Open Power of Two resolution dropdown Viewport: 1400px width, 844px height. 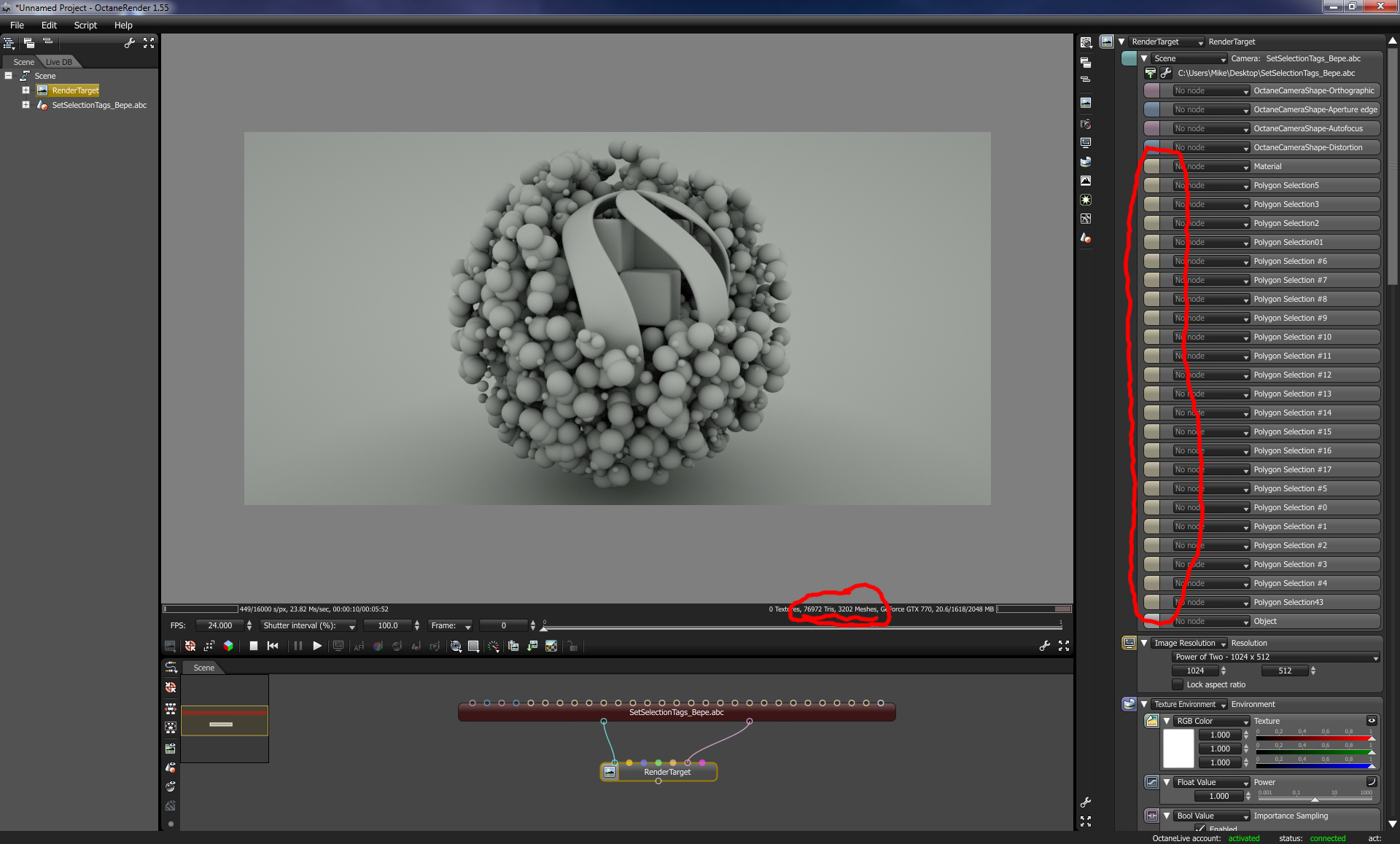(x=1276, y=657)
